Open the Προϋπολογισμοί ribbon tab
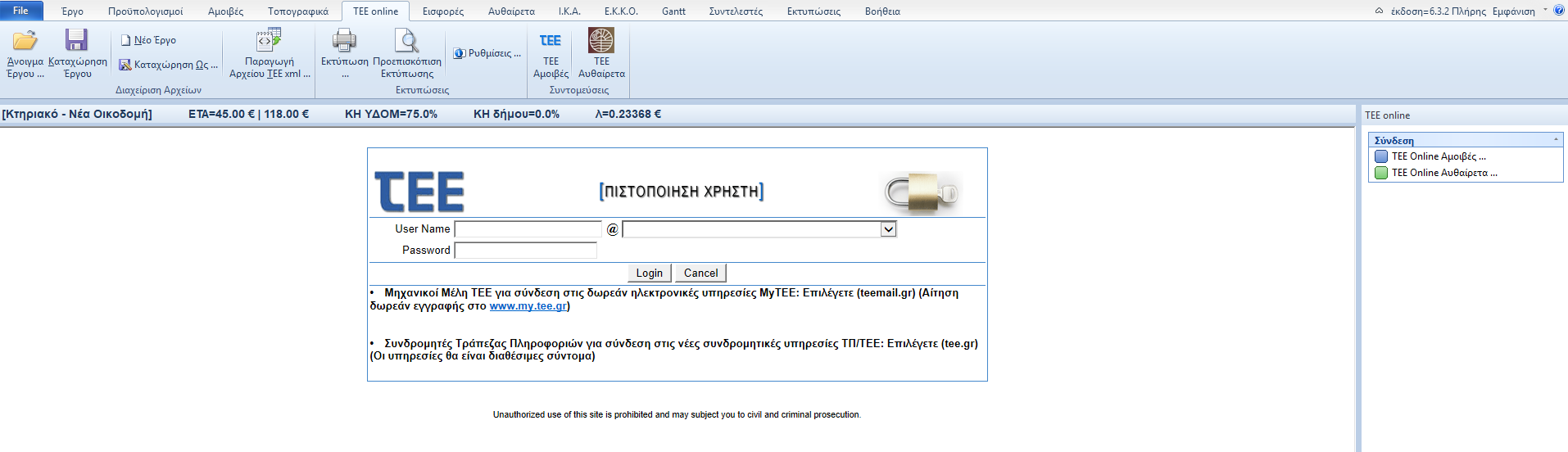Image resolution: width=1568 pixels, height=452 pixels. tap(145, 11)
